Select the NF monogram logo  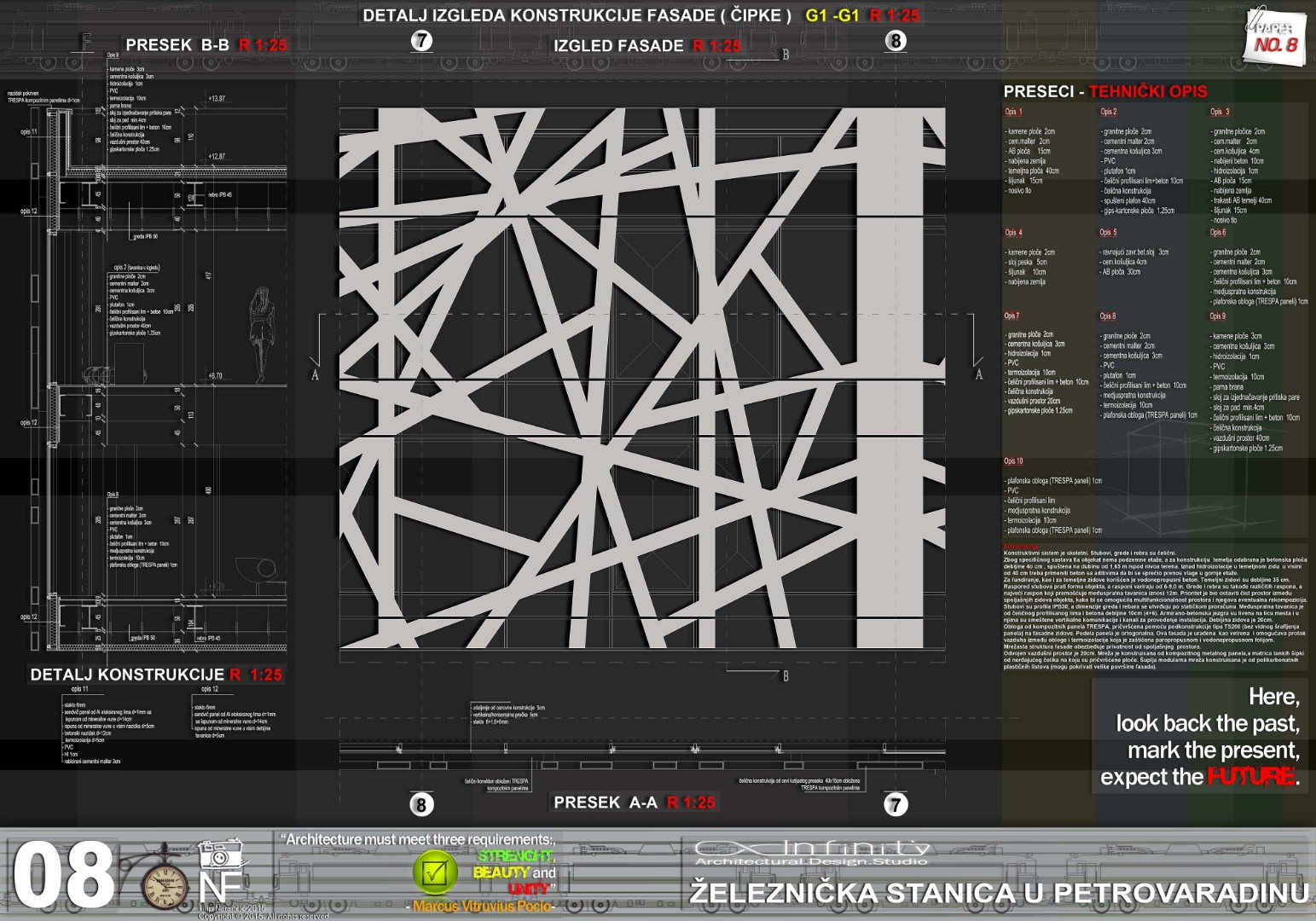click(224, 889)
